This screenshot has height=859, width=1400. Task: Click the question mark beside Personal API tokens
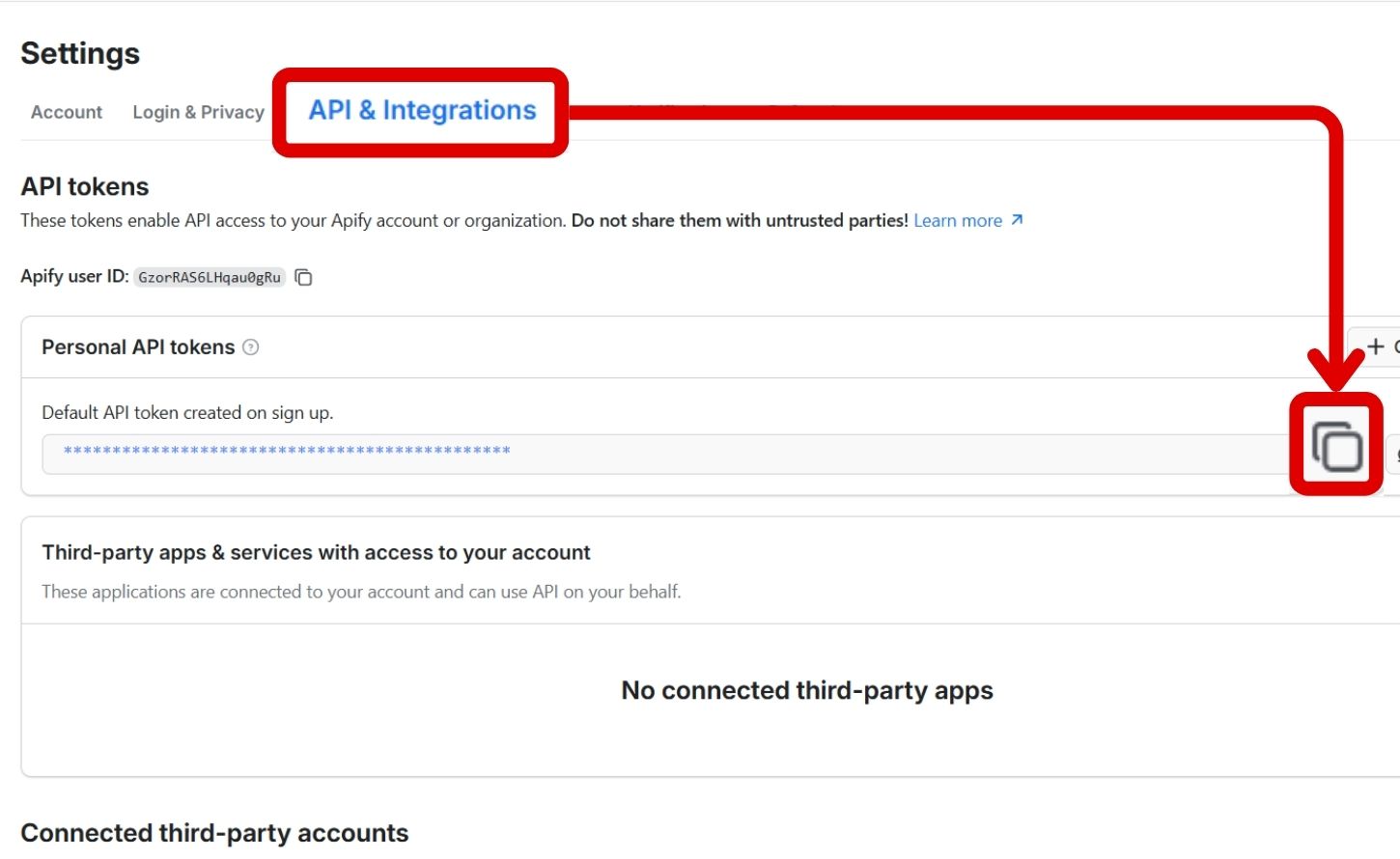pyautogui.click(x=251, y=346)
